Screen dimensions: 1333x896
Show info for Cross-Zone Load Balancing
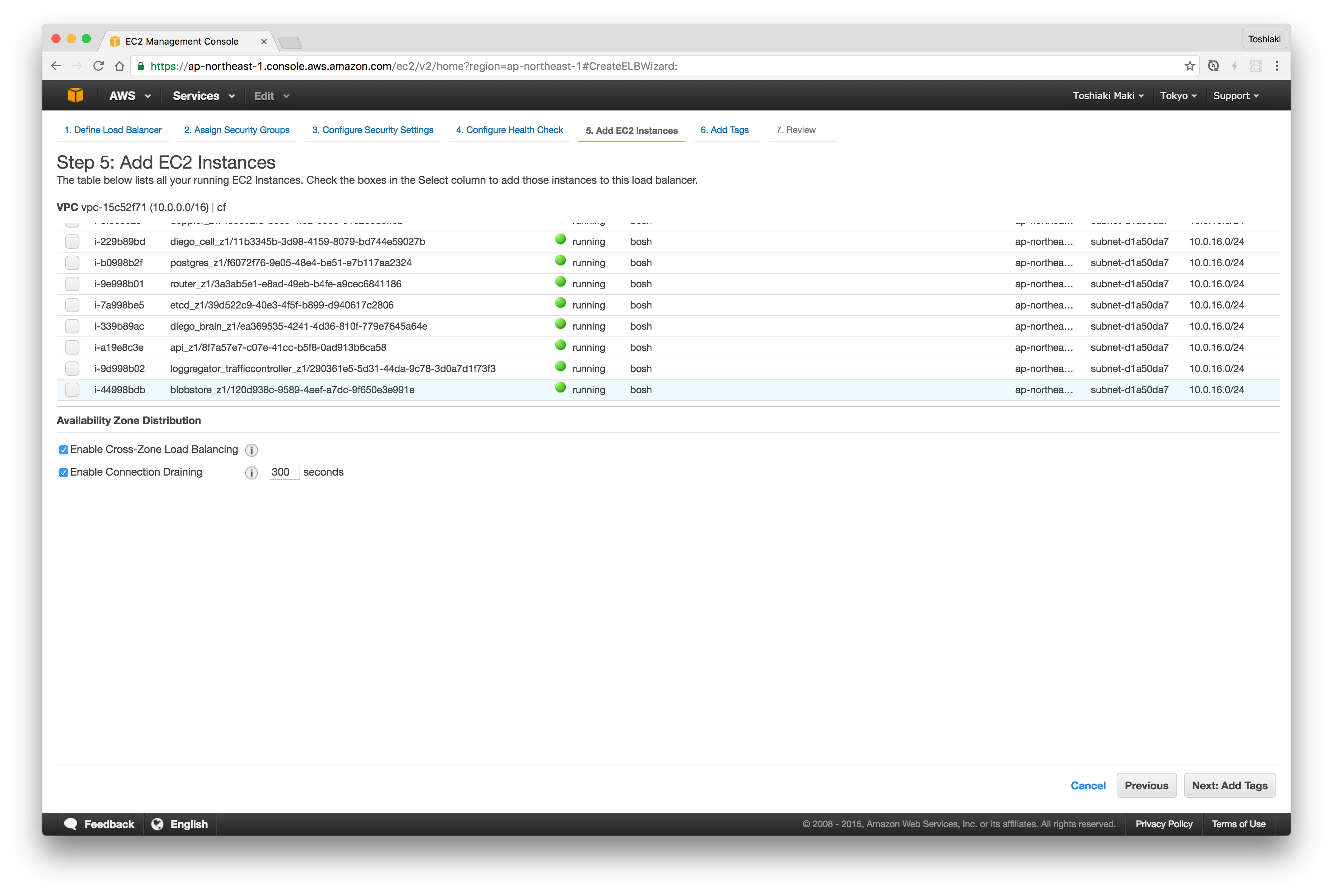tap(252, 450)
